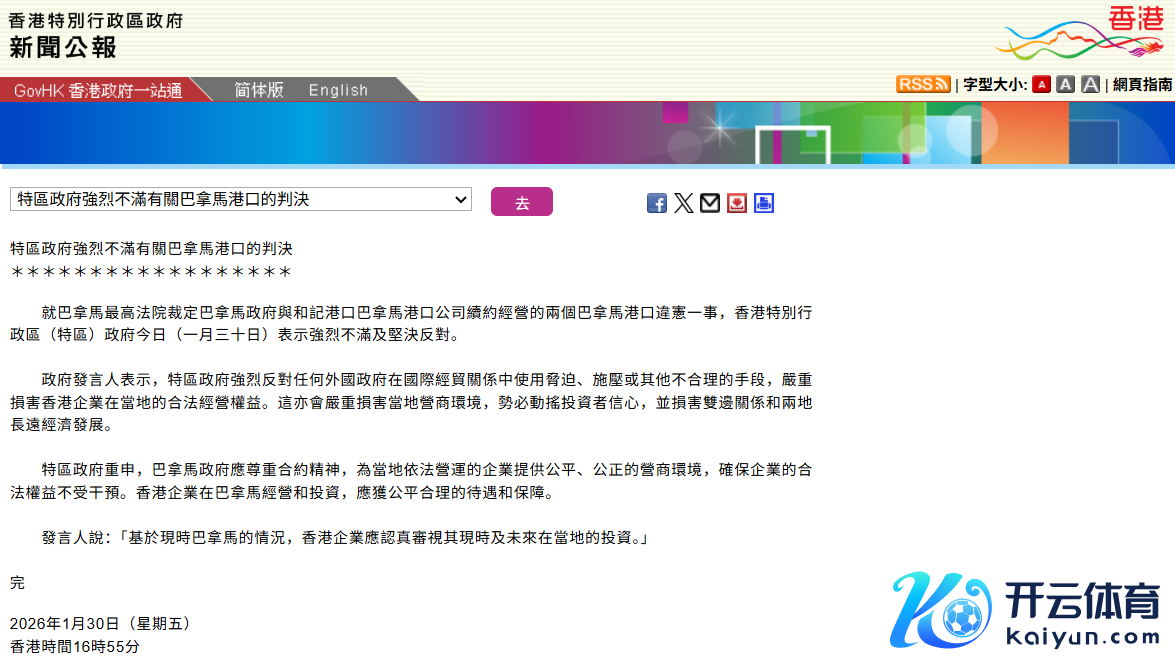Image resolution: width=1175 pixels, height=670 pixels.
Task: Click the 新聞公報 page heading
Action: (63, 47)
